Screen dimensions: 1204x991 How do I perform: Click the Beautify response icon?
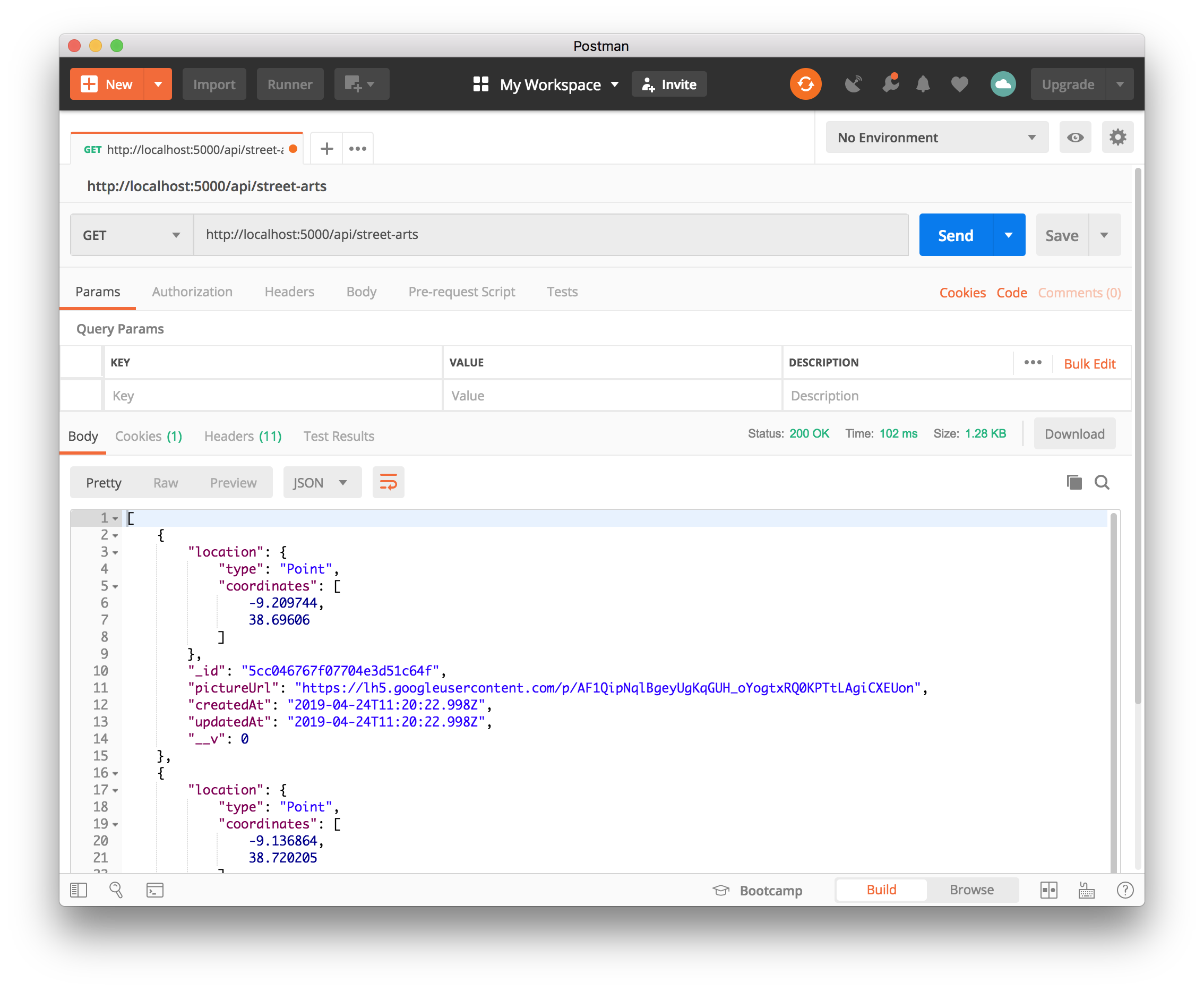click(x=389, y=482)
